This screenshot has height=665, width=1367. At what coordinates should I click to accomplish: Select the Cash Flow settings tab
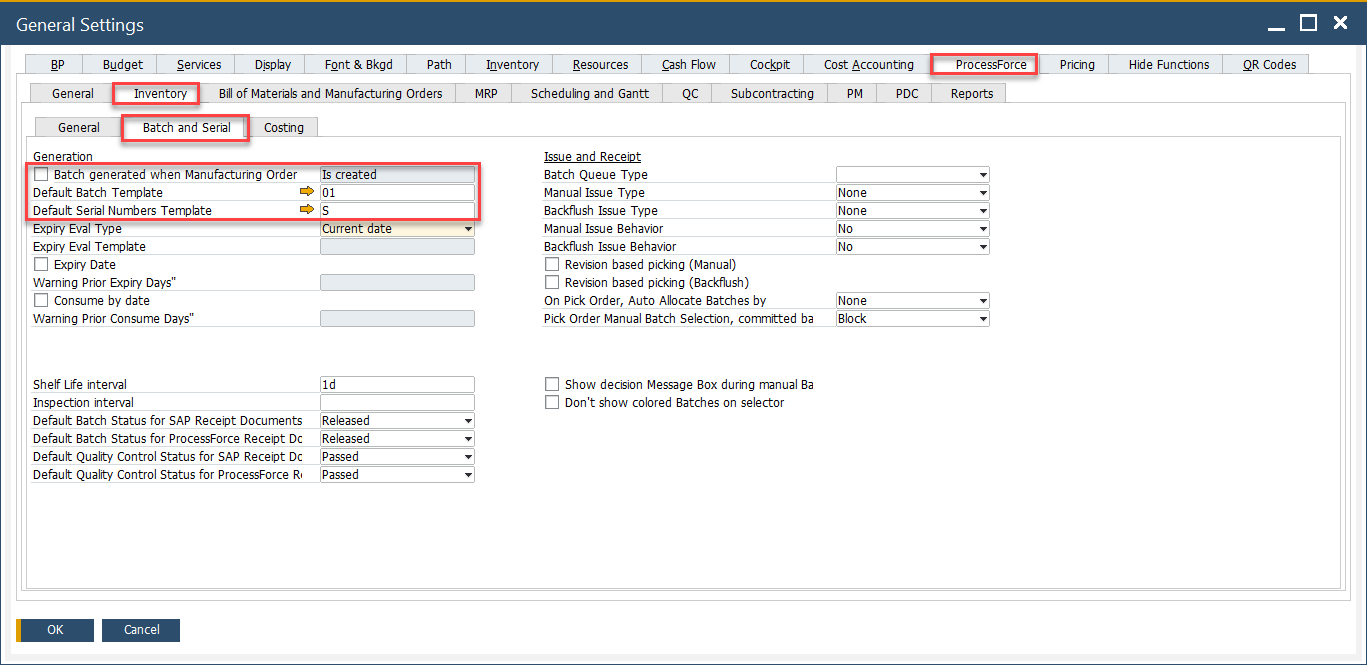[686, 63]
